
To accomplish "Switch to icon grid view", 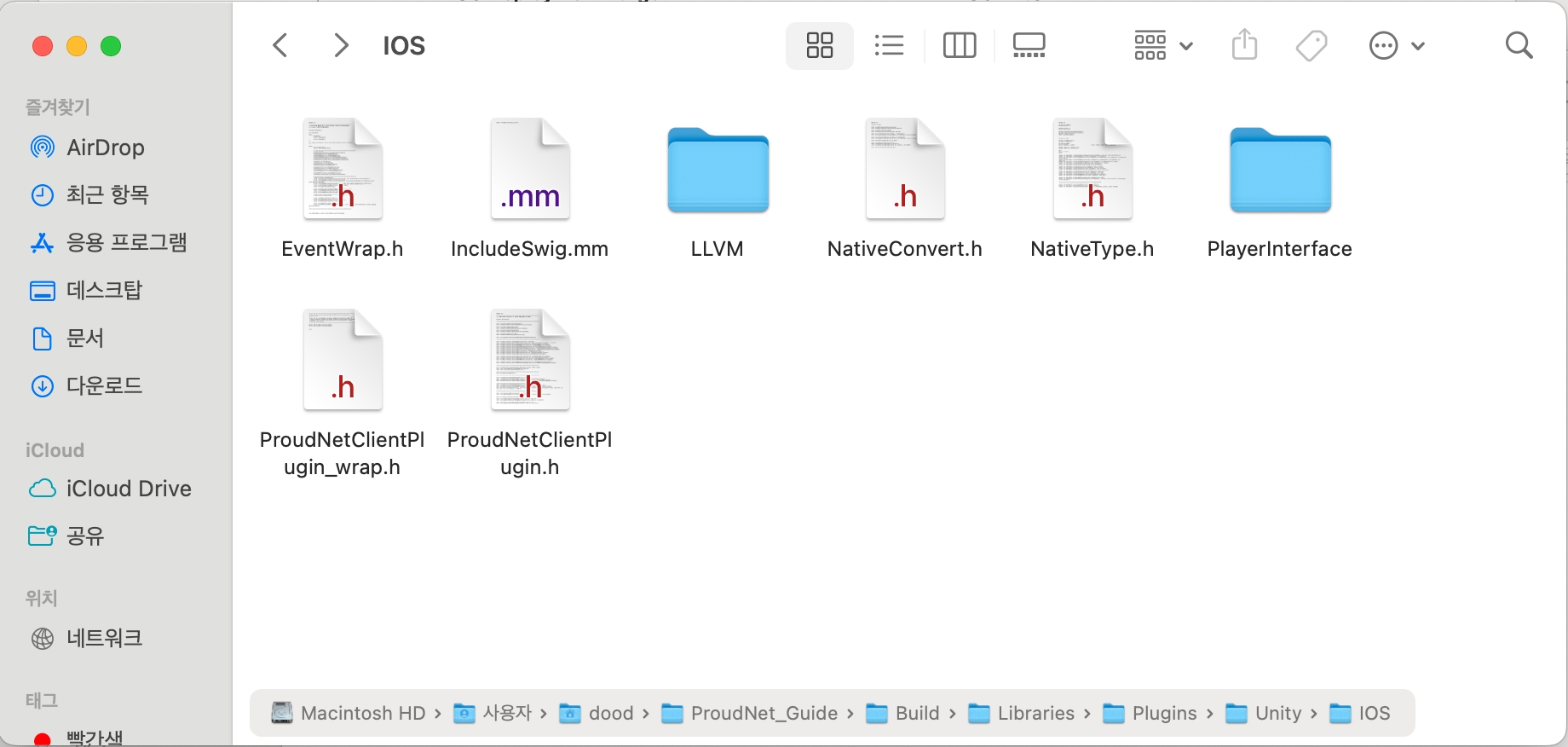I will (819, 45).
